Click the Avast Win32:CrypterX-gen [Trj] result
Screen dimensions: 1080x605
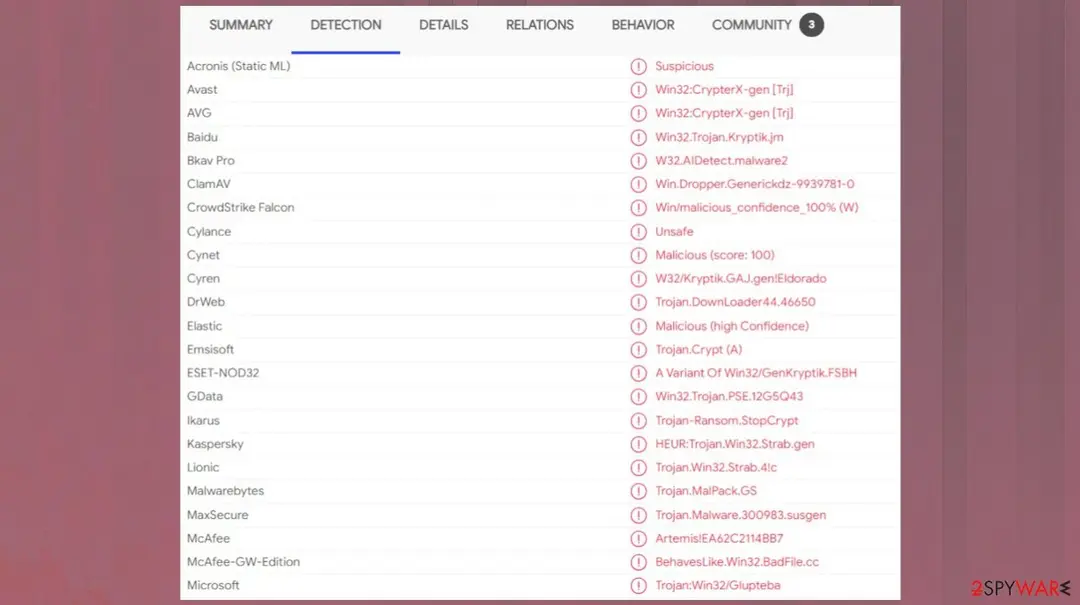point(724,90)
